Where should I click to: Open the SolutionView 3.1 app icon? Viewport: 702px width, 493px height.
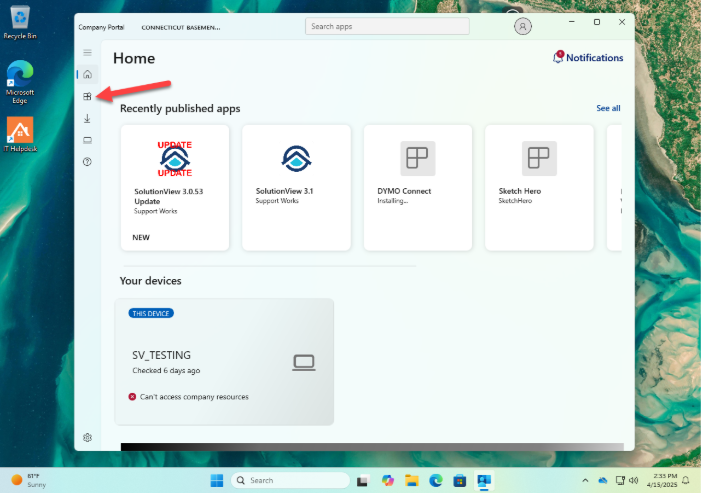point(296,159)
